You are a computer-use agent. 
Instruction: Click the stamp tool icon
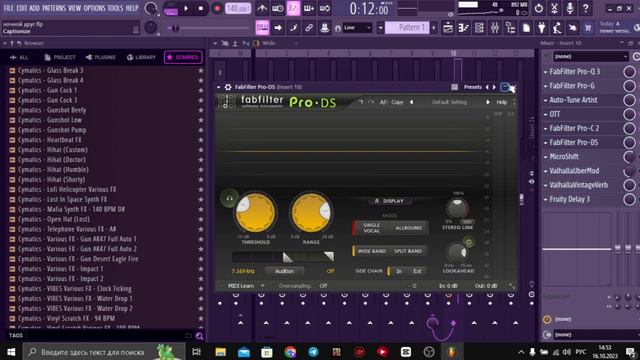point(324,28)
